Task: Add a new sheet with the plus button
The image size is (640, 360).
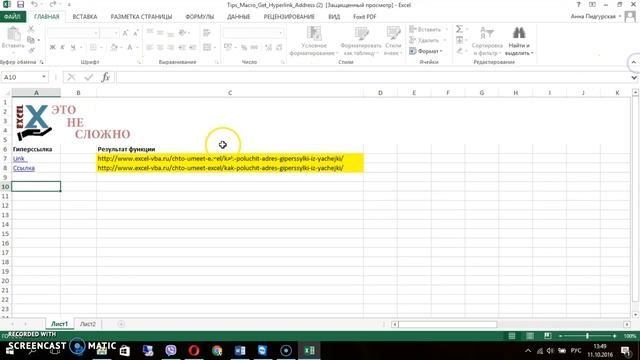Action: [121, 324]
